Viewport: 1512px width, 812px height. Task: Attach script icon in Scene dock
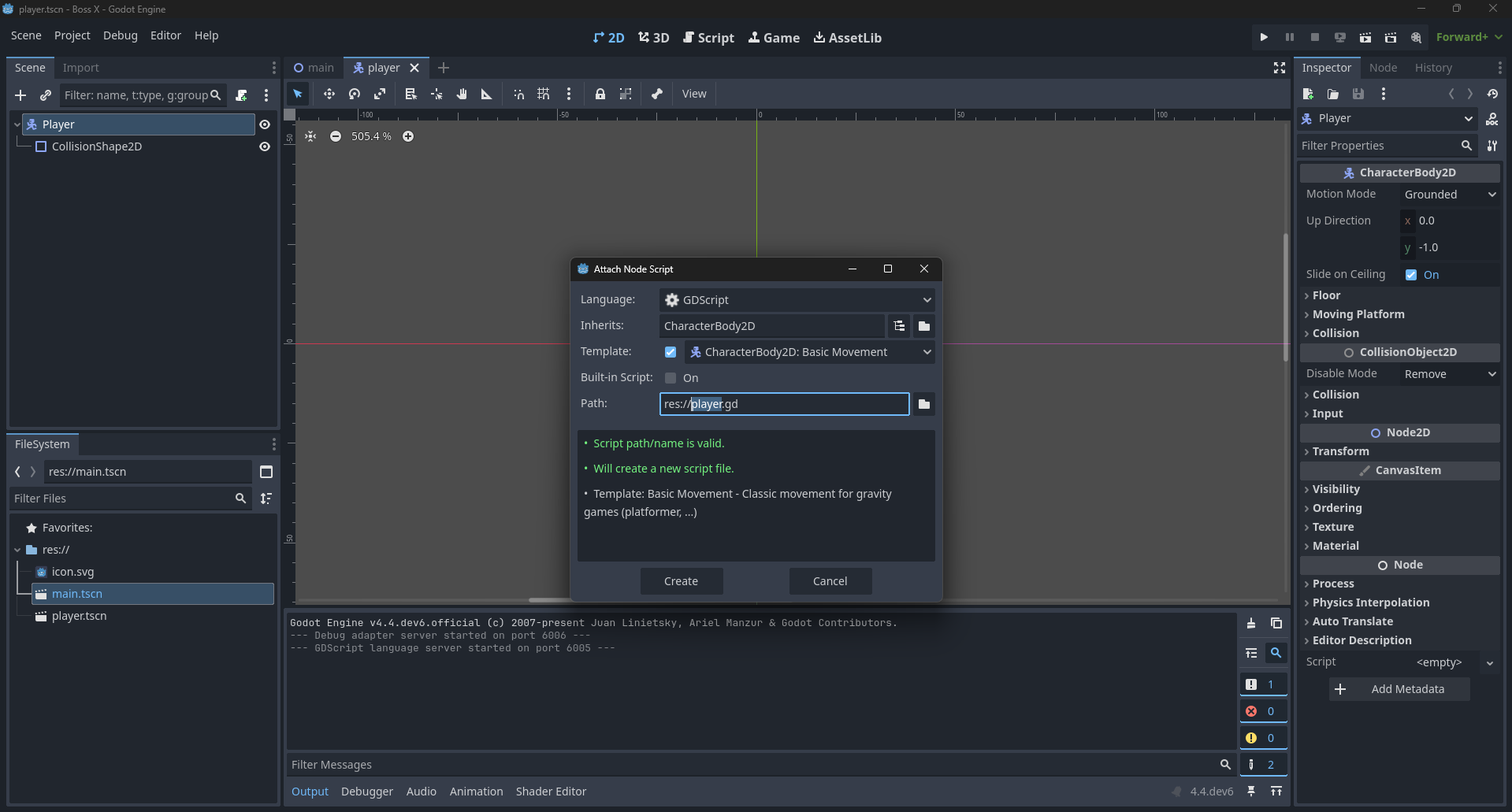242,95
